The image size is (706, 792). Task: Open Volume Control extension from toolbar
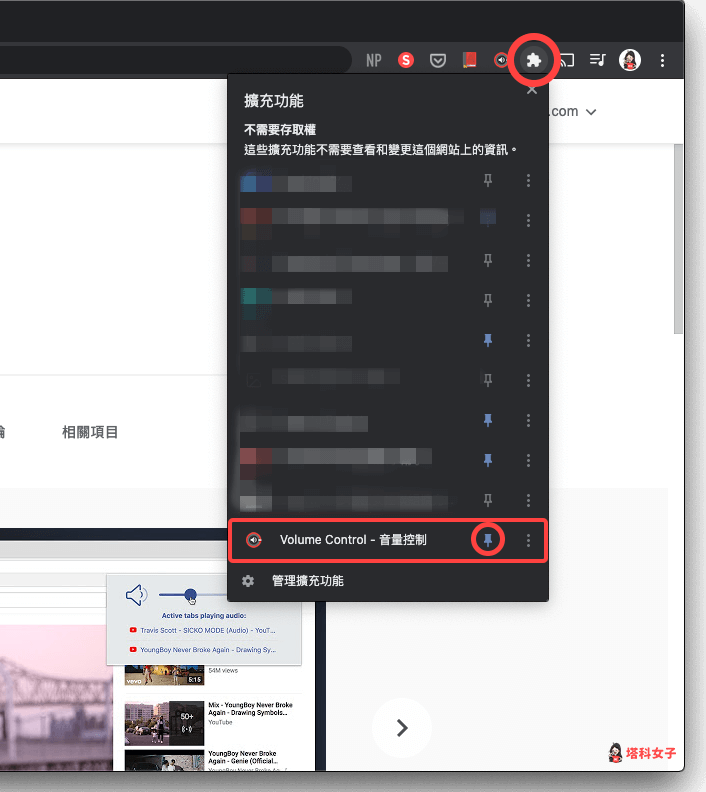(500, 60)
